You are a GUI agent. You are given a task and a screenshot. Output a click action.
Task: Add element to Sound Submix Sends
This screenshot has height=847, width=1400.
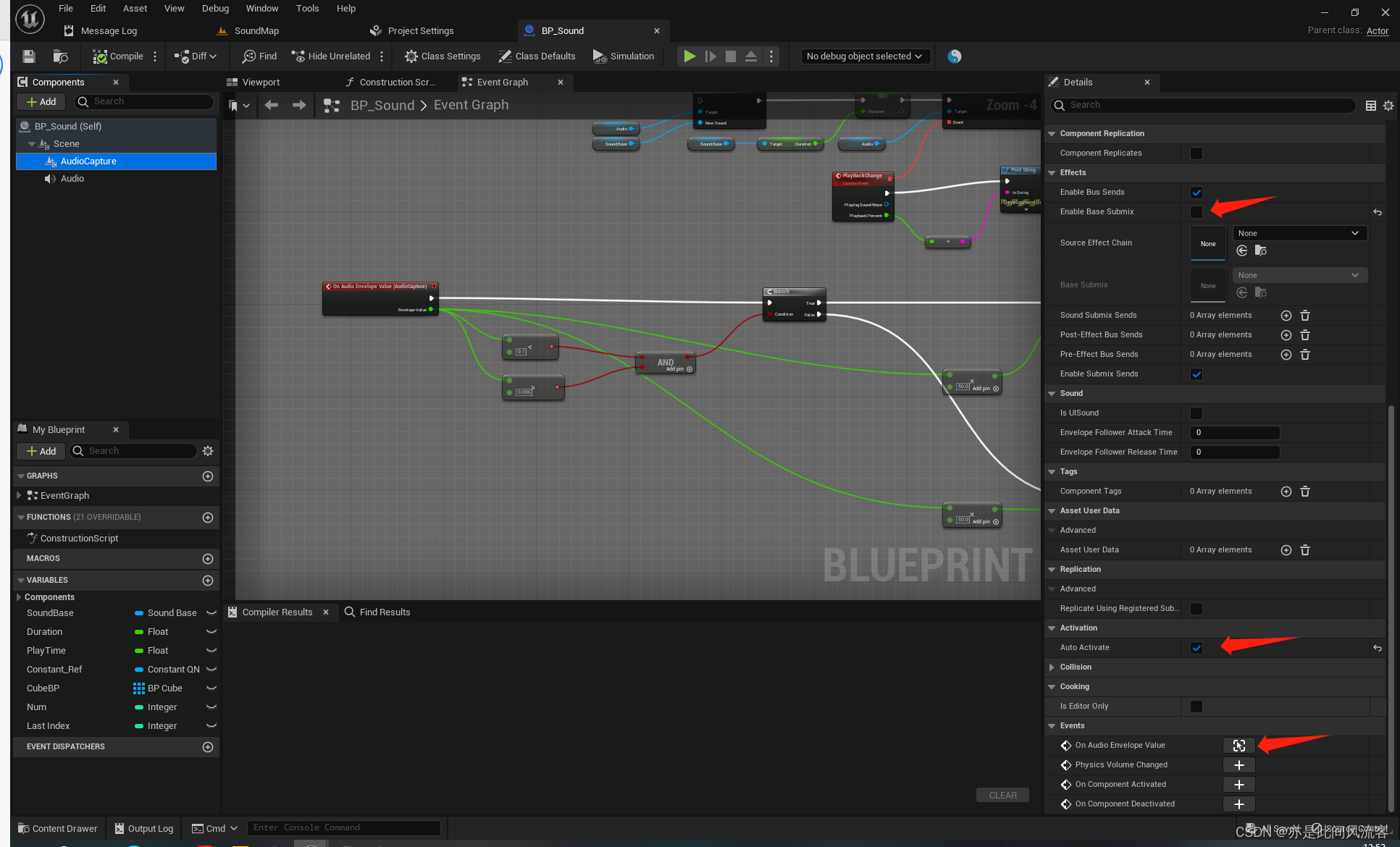[x=1286, y=315]
